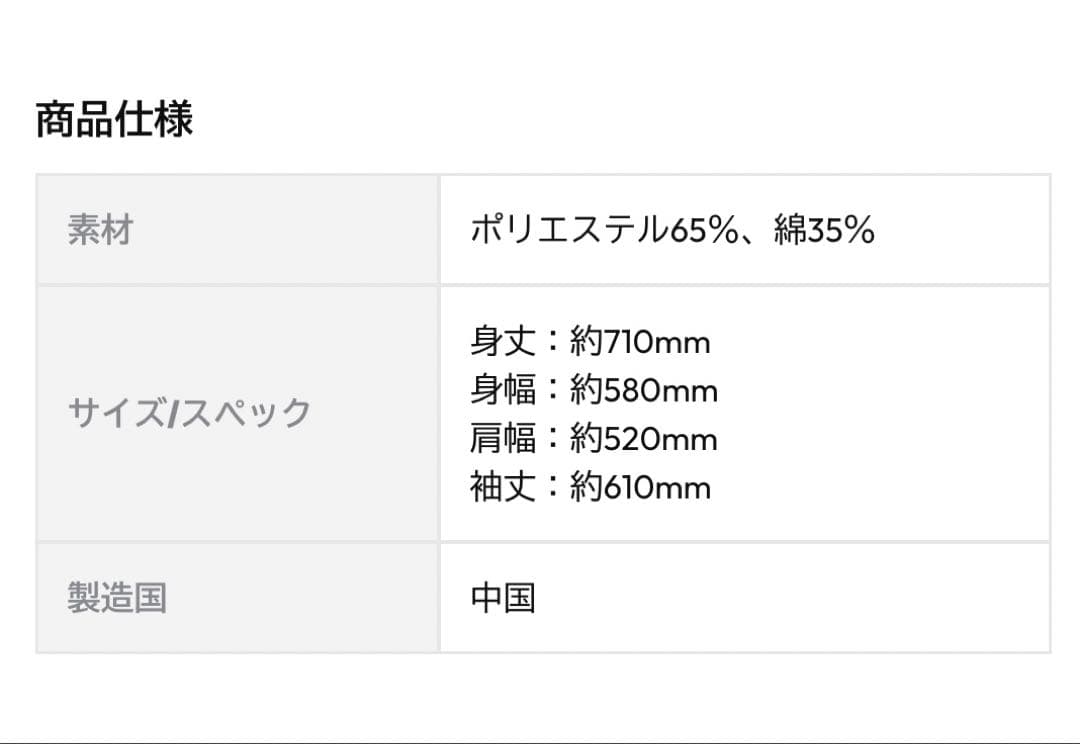Image resolution: width=1080 pixels, height=744 pixels.
Task: Select the 製造国 label cell
Action: click(117, 598)
